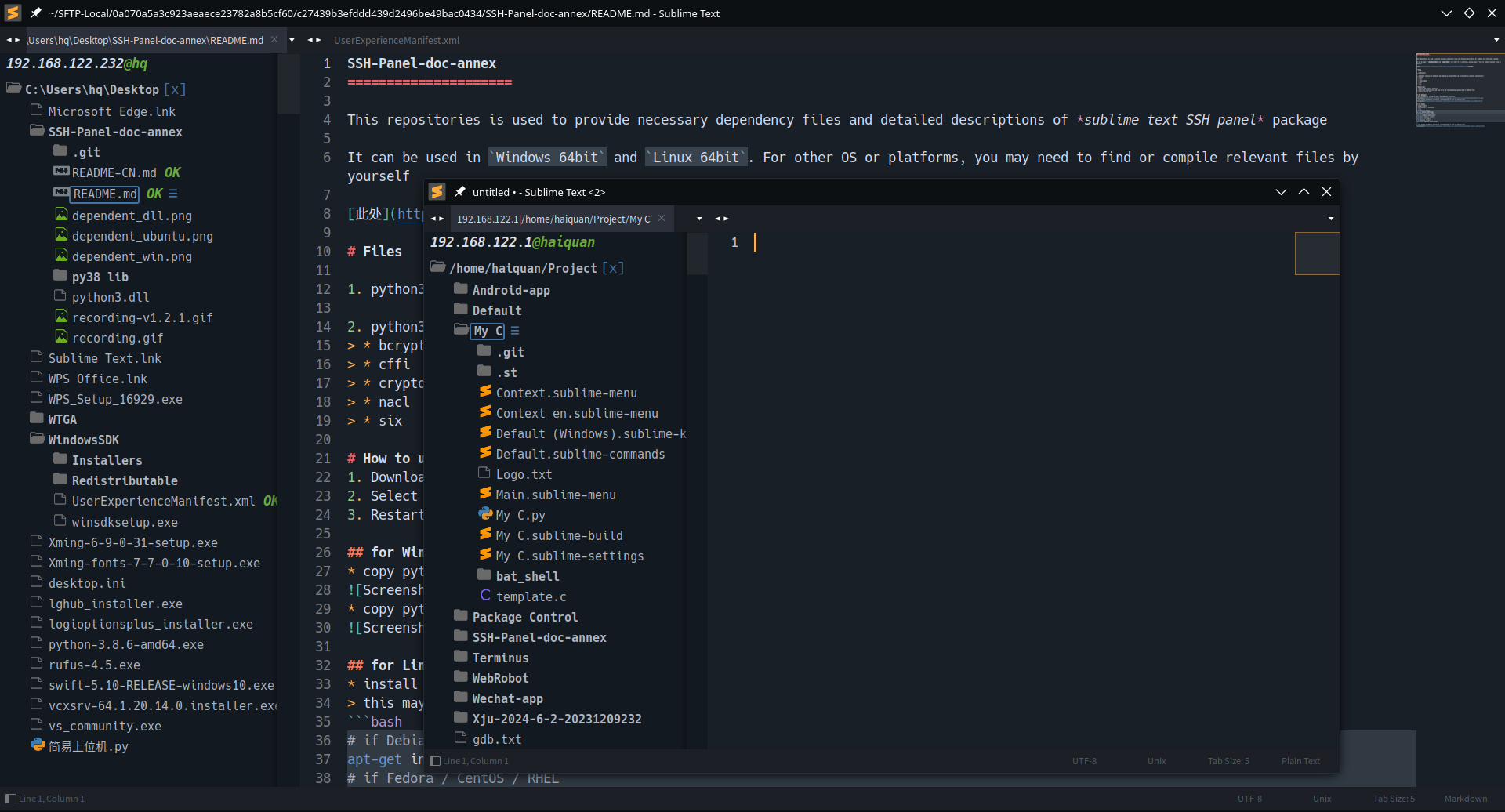Open dependent_ubuntu.png image icon
Image resolution: width=1505 pixels, height=812 pixels.
[x=61, y=234]
